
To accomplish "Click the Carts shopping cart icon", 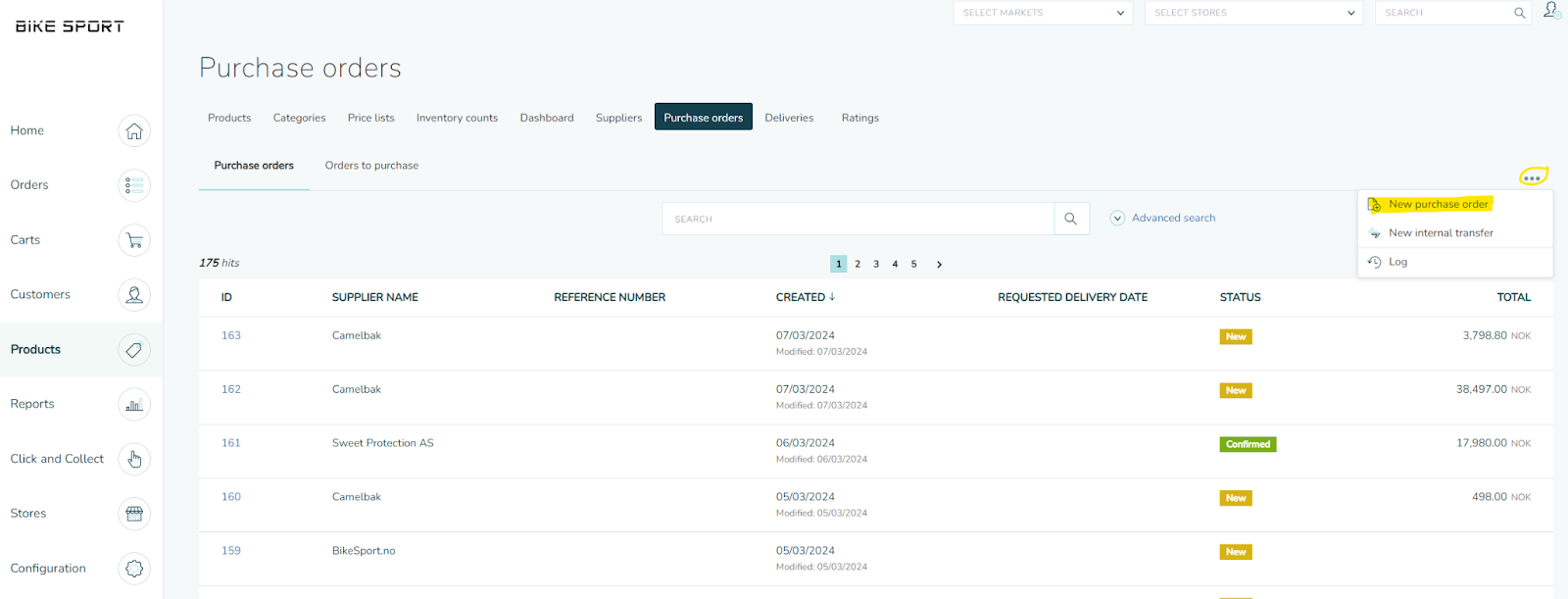I will point(134,240).
